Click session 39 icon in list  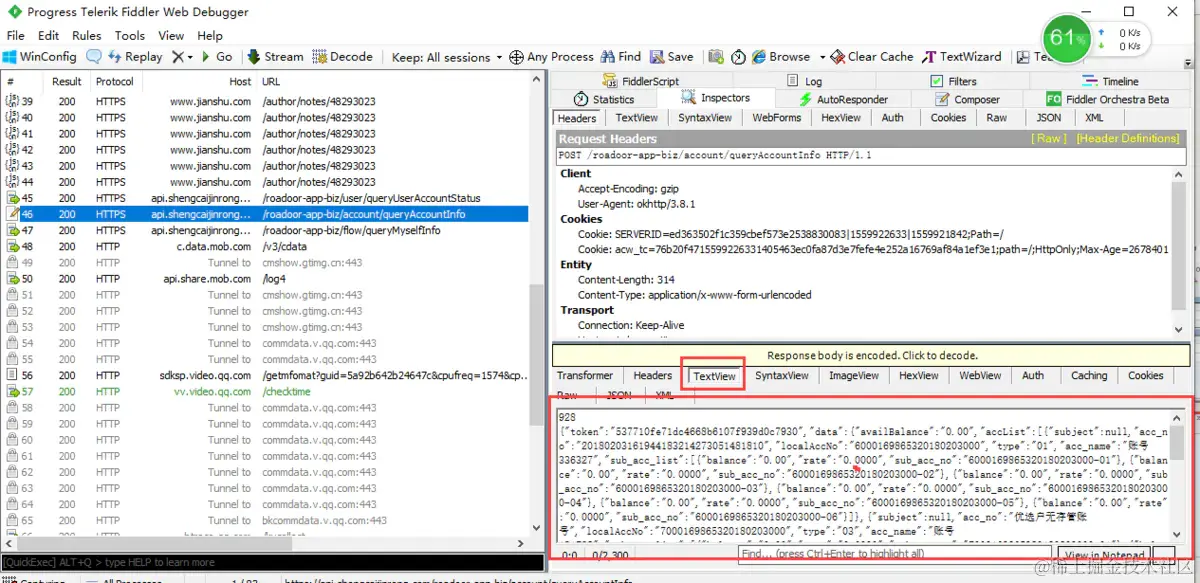[13, 101]
